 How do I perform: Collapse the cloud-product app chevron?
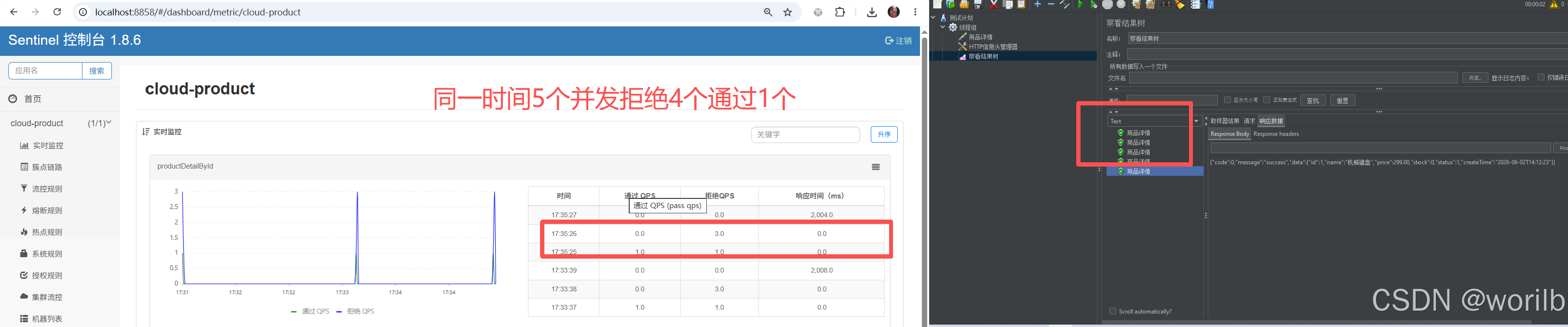(x=109, y=123)
